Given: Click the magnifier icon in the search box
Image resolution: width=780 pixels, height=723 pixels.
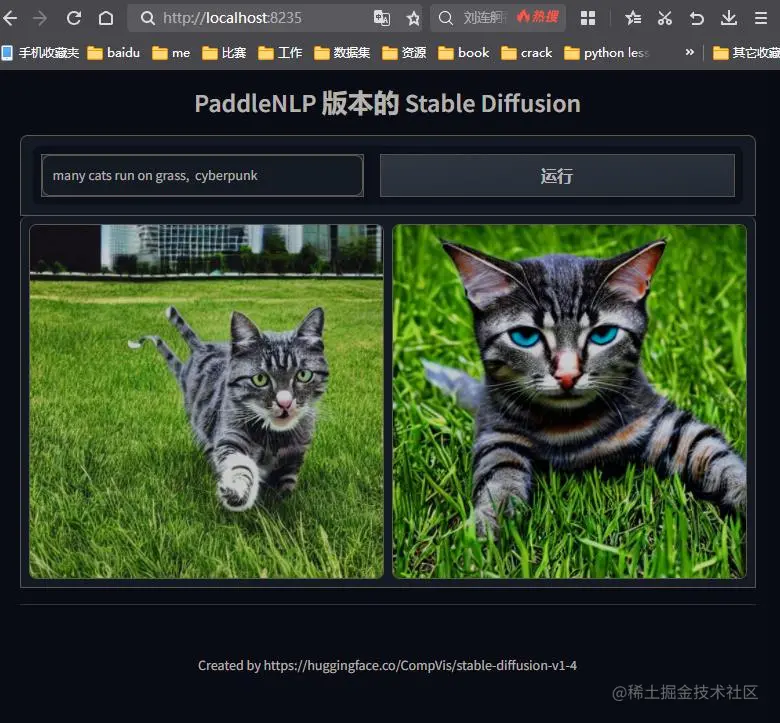Looking at the screenshot, I should [x=446, y=18].
